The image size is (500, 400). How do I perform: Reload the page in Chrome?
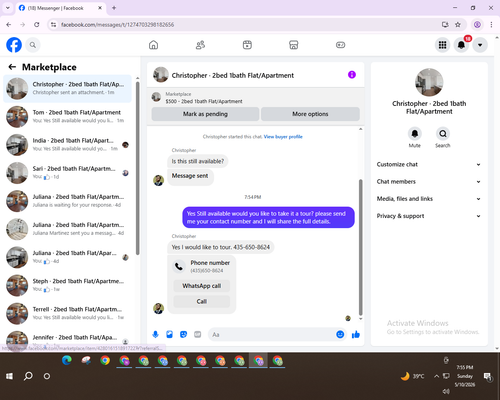[37, 24]
